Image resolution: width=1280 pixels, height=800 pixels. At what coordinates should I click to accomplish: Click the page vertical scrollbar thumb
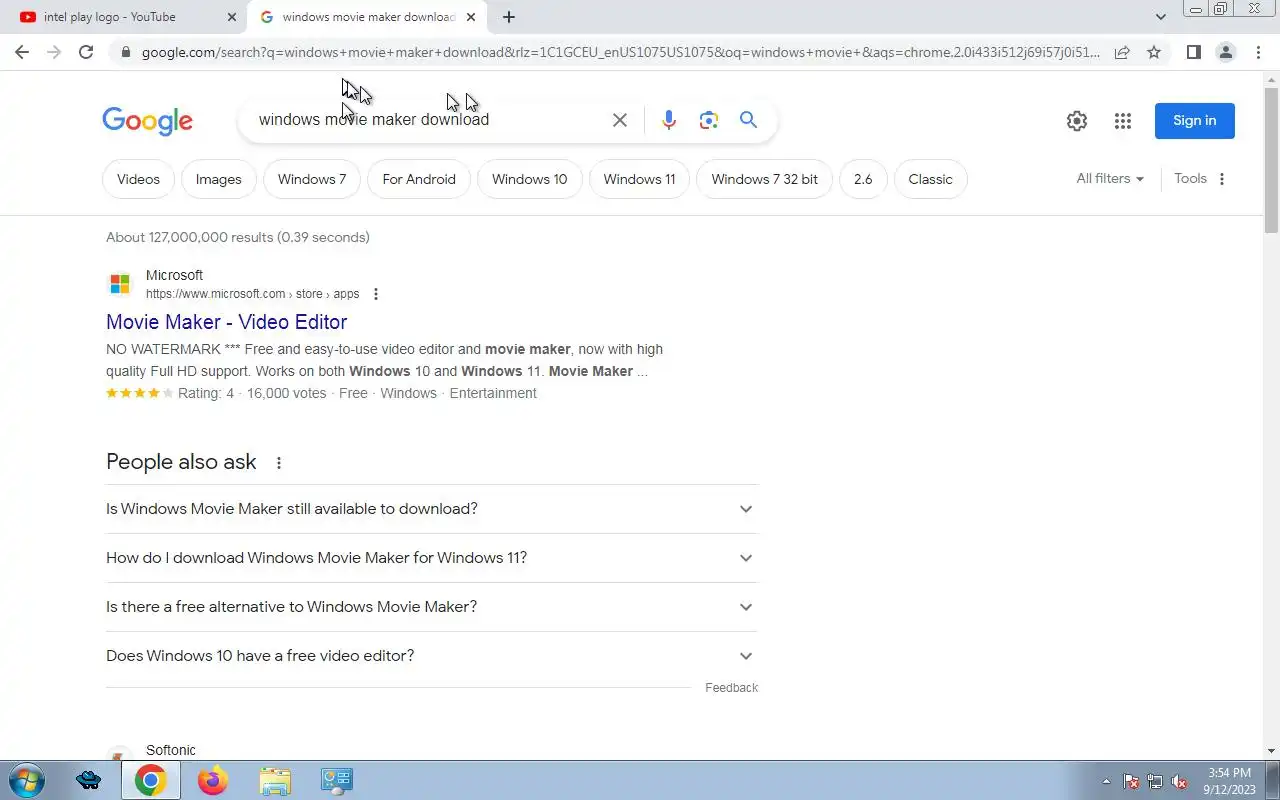click(1272, 159)
